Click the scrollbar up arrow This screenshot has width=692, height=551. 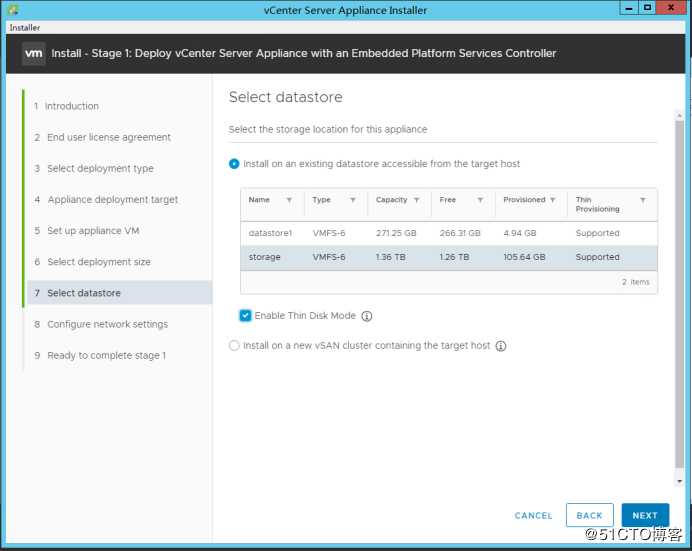[679, 116]
